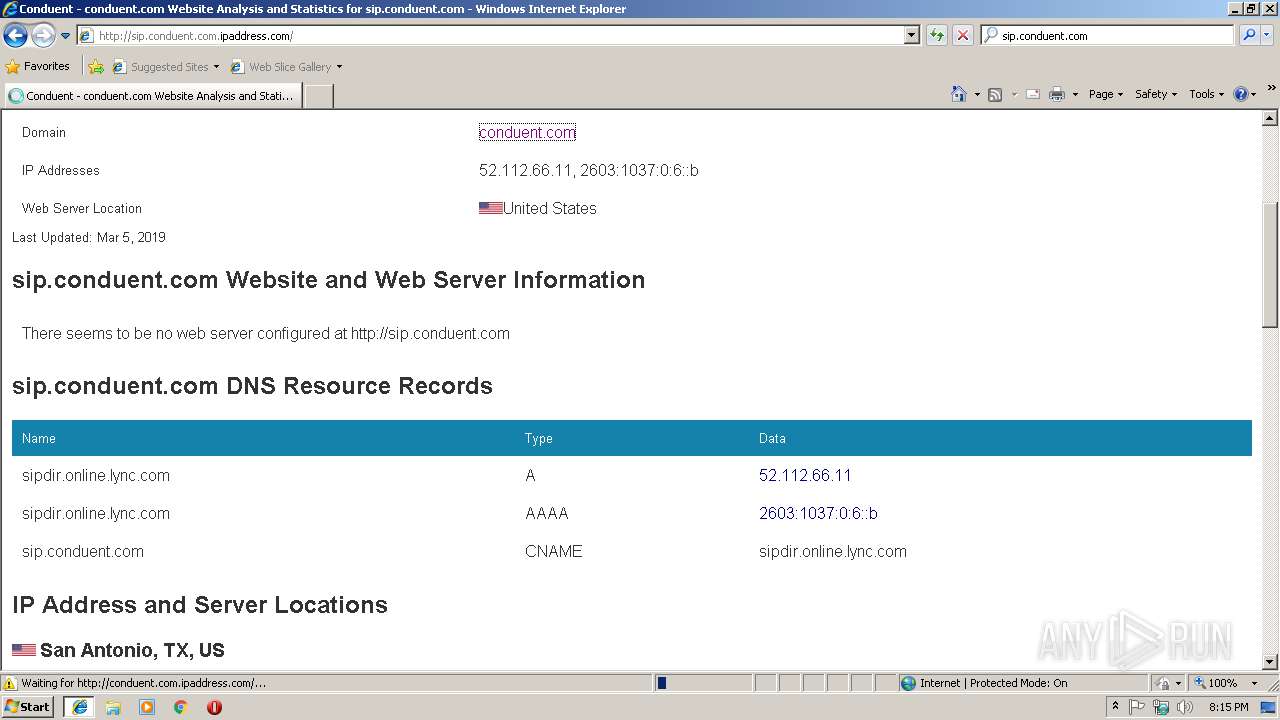Open the Favorites center
The height and width of the screenshot is (720, 1280).
[38, 67]
